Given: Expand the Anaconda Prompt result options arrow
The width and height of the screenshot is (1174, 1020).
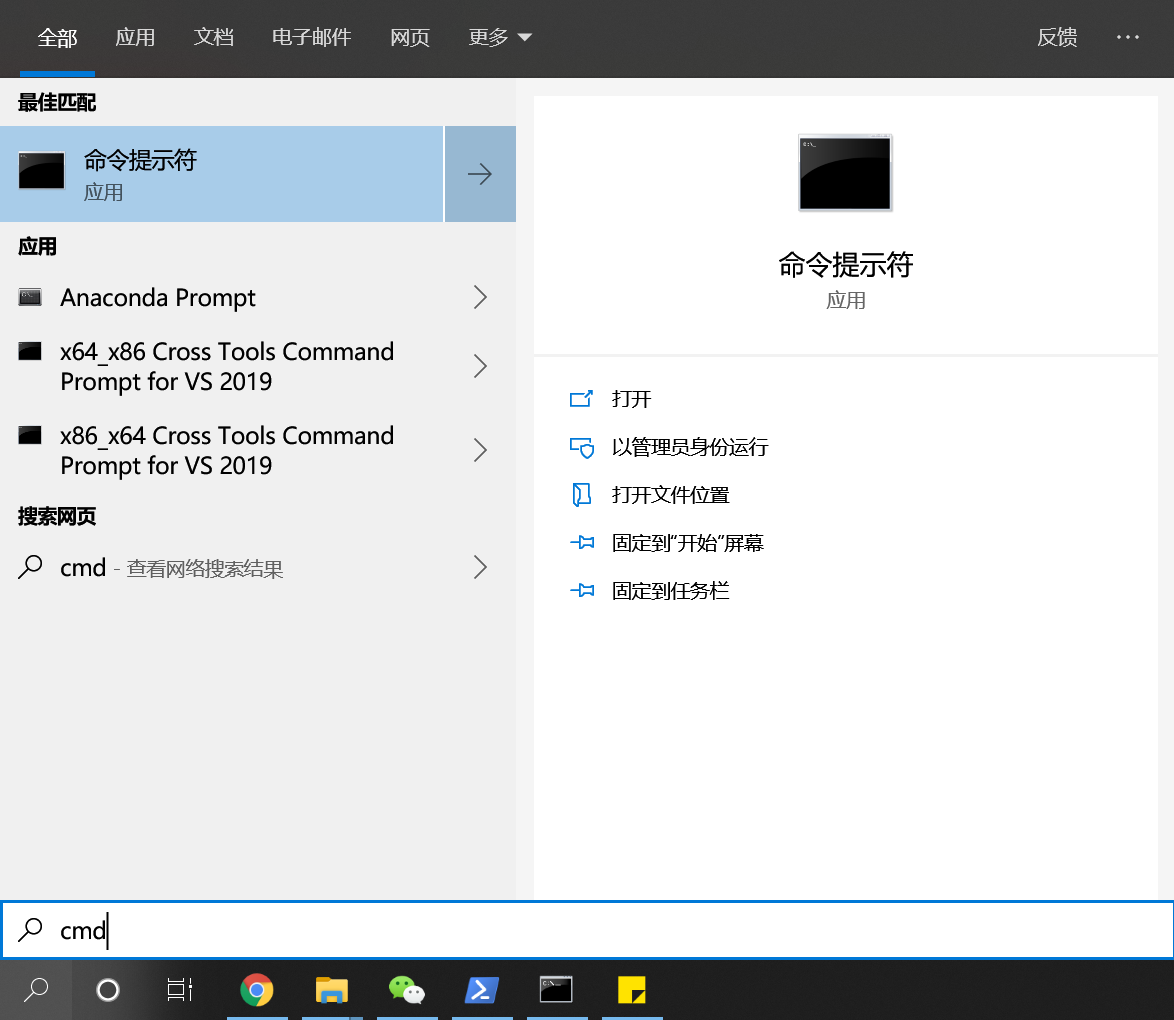Looking at the screenshot, I should click(480, 297).
